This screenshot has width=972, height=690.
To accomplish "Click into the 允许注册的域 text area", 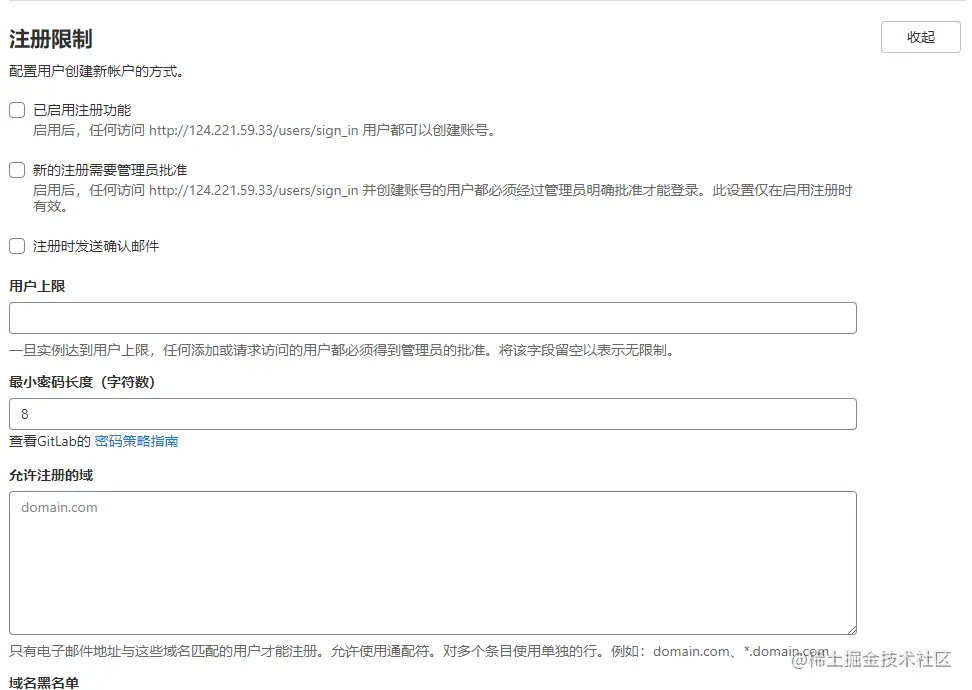I will click(x=433, y=563).
